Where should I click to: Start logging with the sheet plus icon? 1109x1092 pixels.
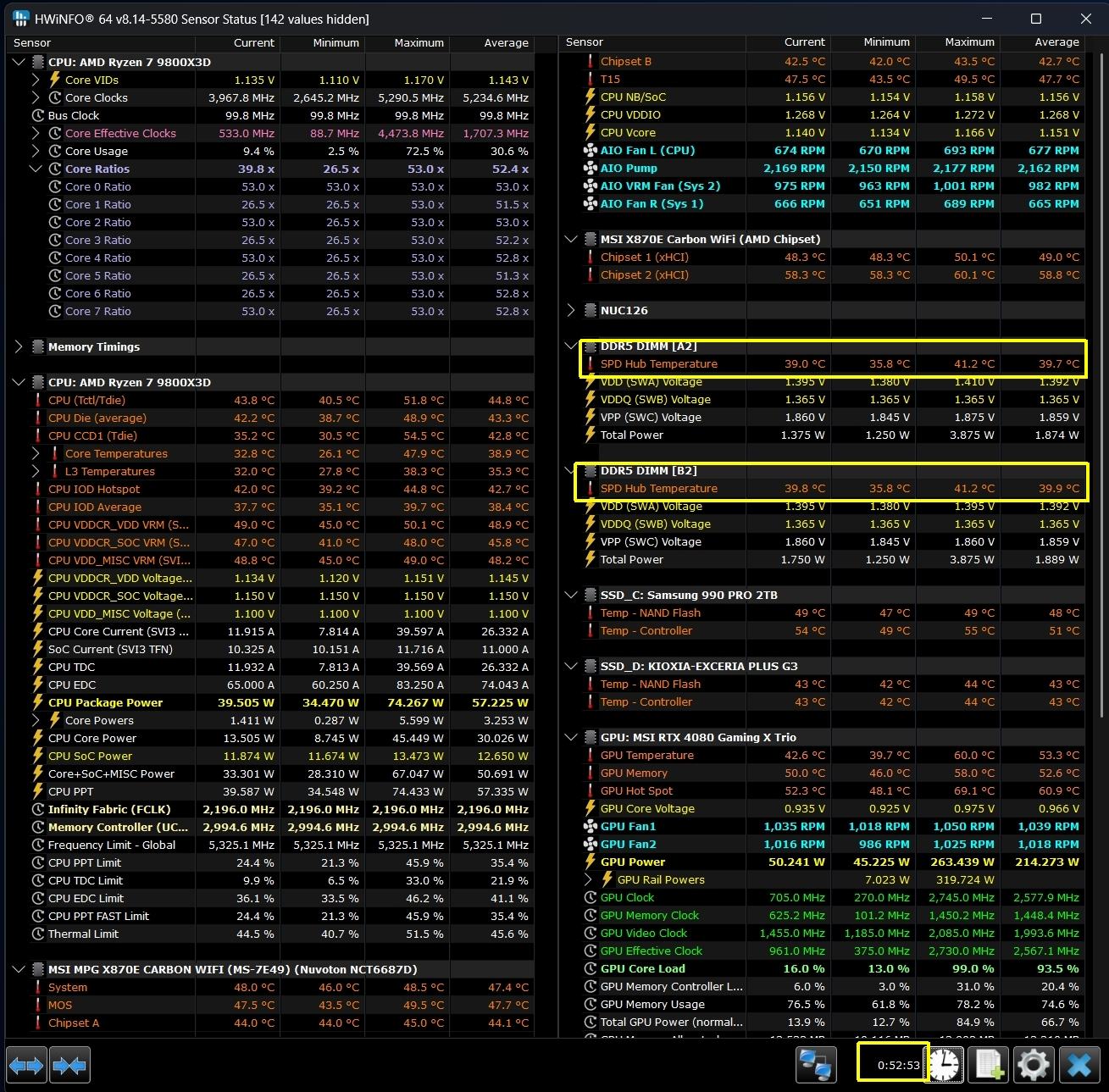[x=990, y=1064]
